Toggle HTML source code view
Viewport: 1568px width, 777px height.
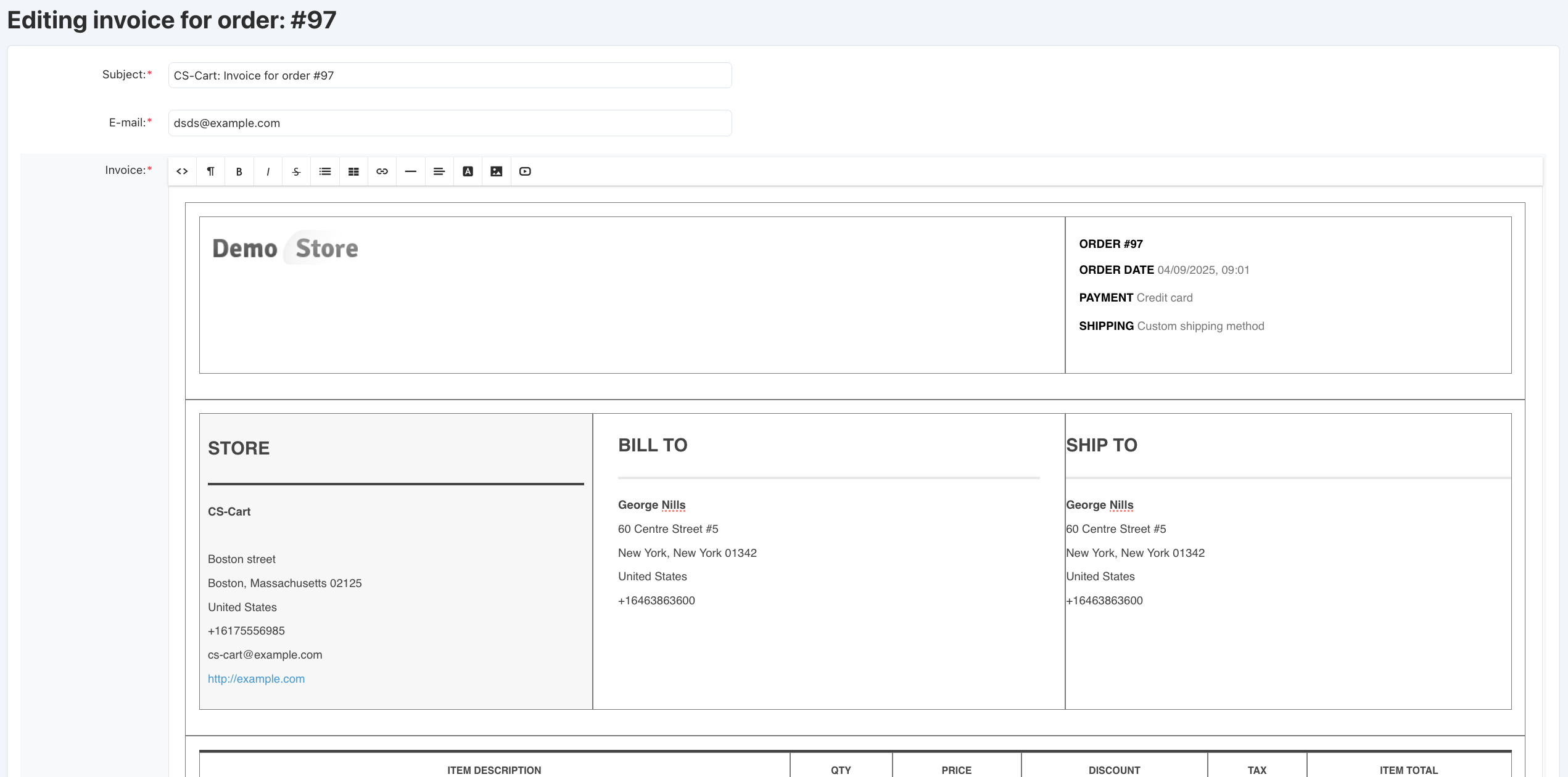click(182, 171)
